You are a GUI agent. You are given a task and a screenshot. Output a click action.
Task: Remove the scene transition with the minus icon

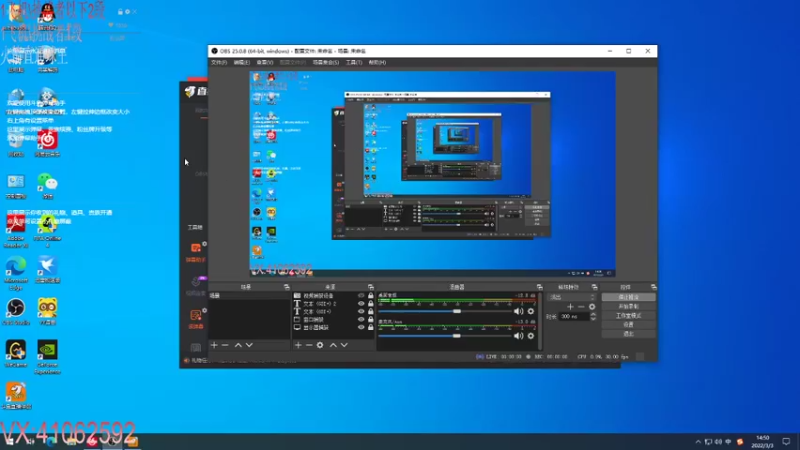click(x=581, y=307)
